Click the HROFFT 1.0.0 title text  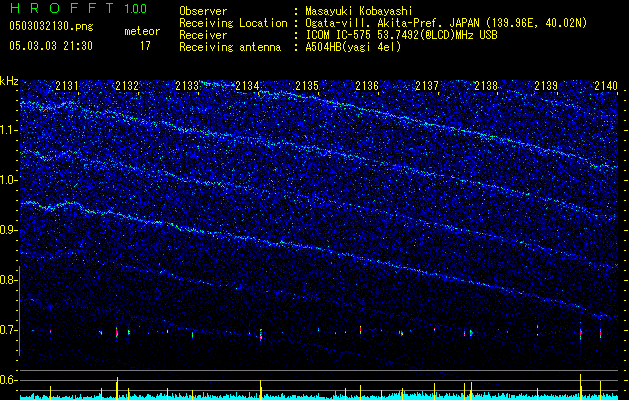(x=78, y=8)
